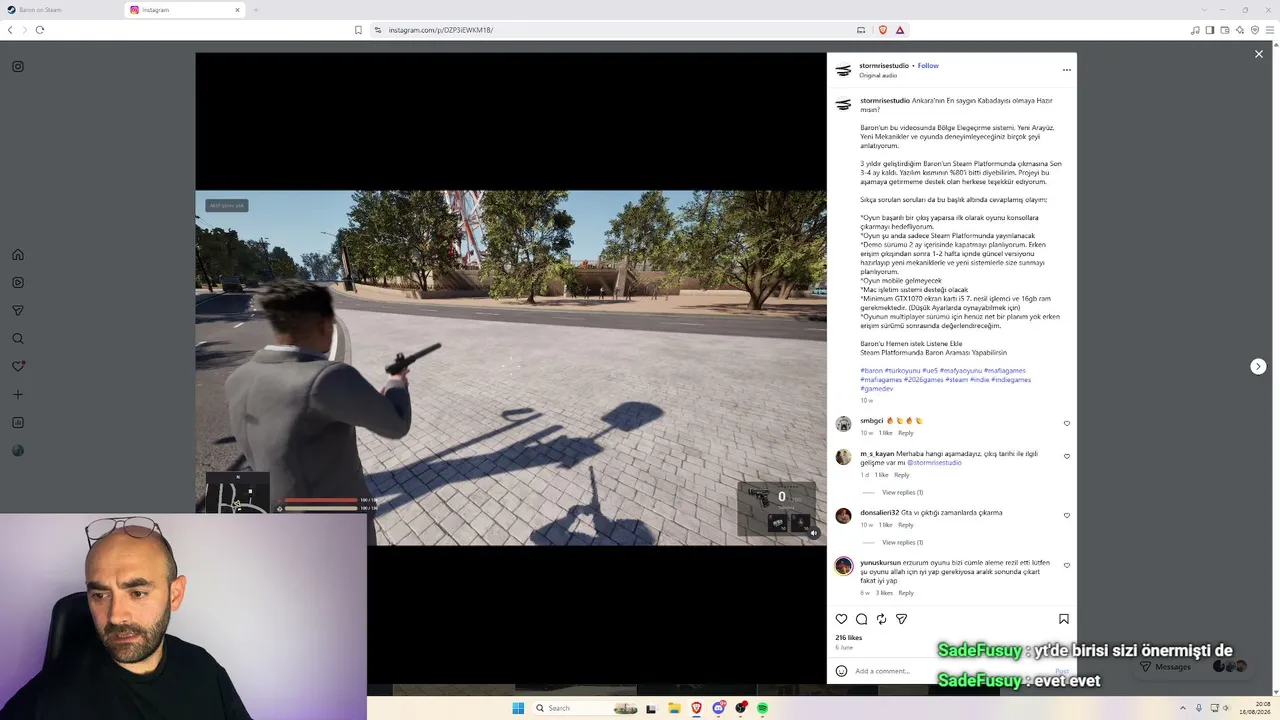Image resolution: width=1280 pixels, height=720 pixels.
Task: Open the #baron hashtag
Action: (871, 371)
